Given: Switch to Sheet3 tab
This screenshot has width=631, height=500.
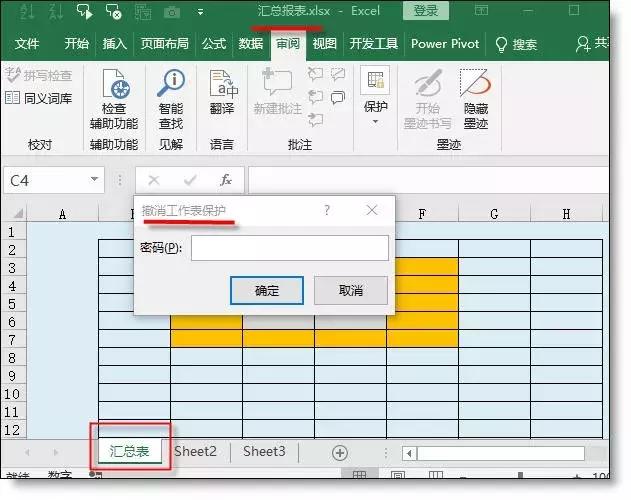Looking at the screenshot, I should pyautogui.click(x=264, y=451).
